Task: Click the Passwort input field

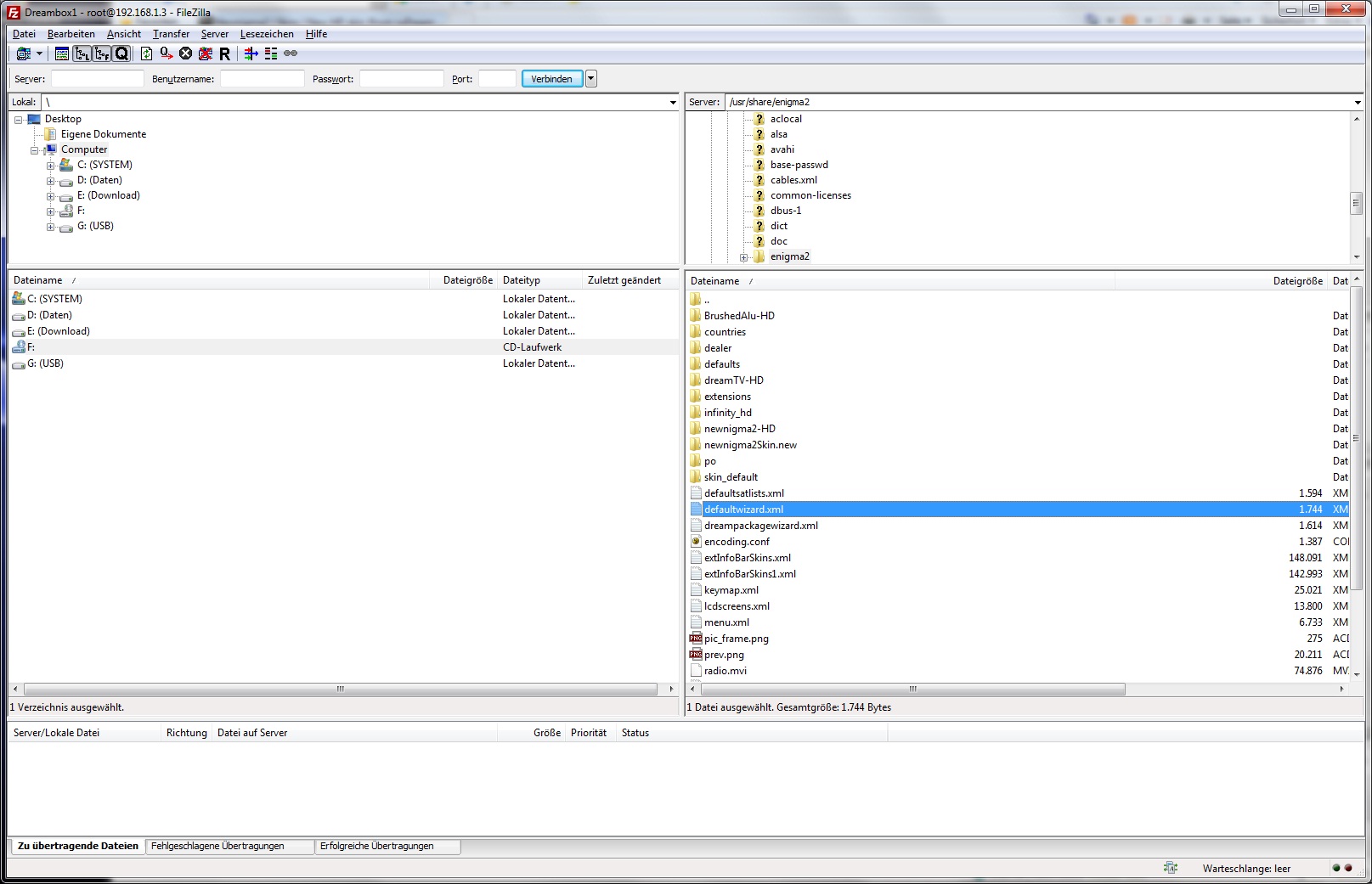Action: pos(401,79)
